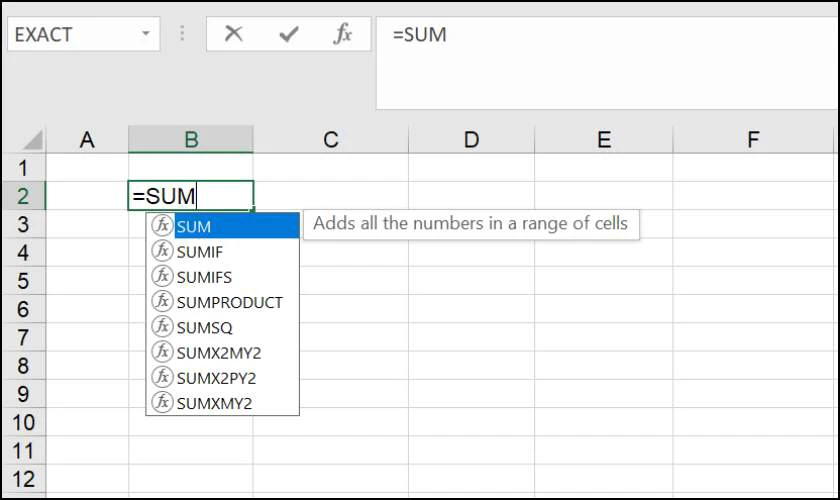
Task: Click the active cell B2 containing =SUM
Action: tap(191, 196)
